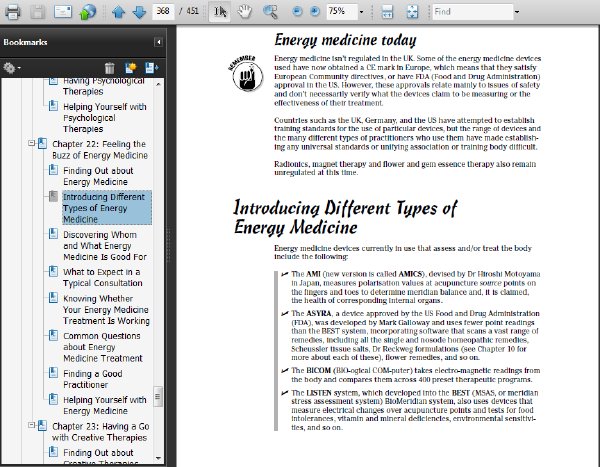The height and width of the screenshot is (467, 600).
Task: Click the 75% zoom level field
Action: (342, 11)
